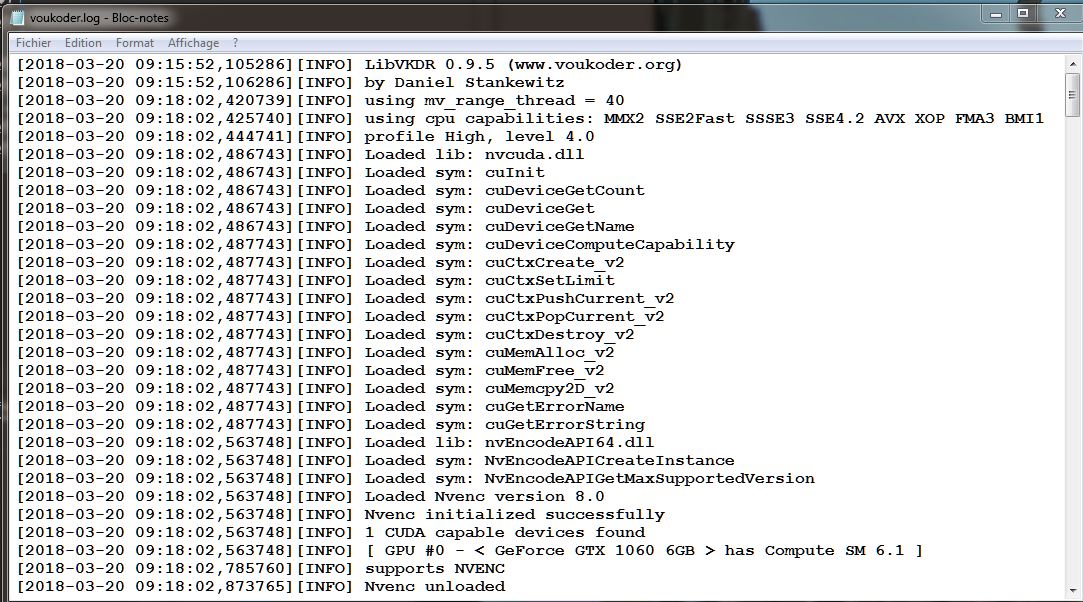This screenshot has height=602, width=1083.
Task: Click the vertical scrollbar thumb
Action: click(1073, 94)
